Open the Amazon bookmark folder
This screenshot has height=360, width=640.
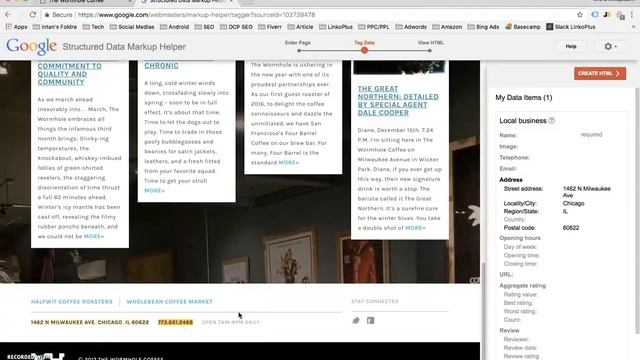click(447, 27)
